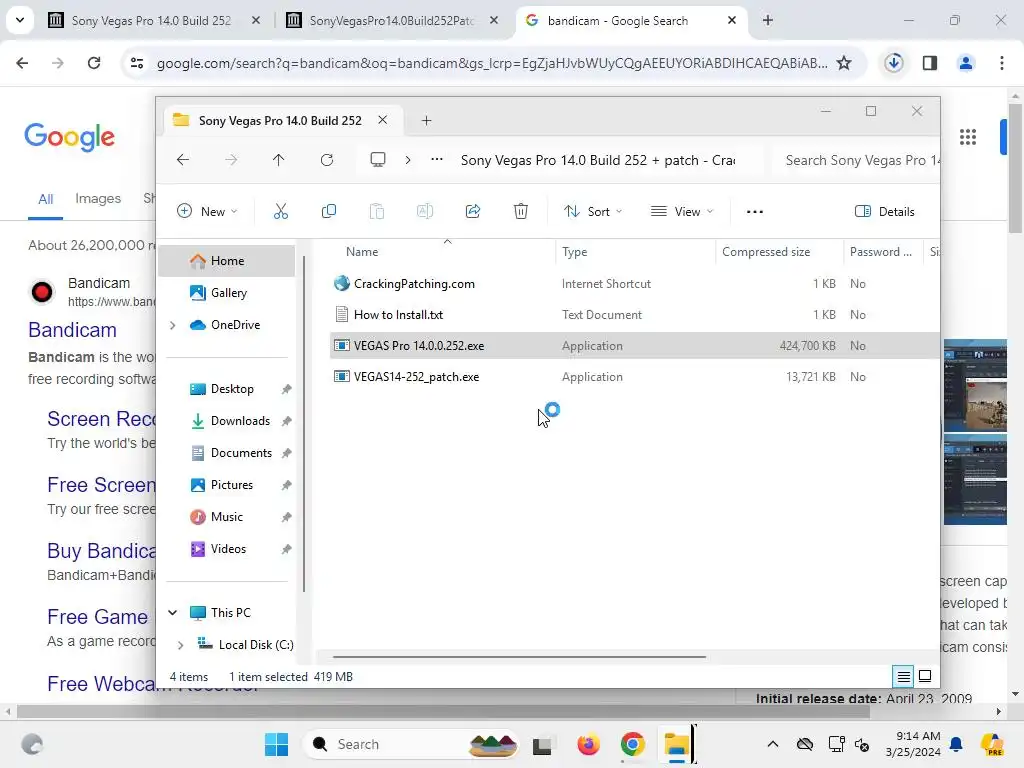The height and width of the screenshot is (768, 1024).
Task: Click the taskbar Search box
Action: (x=411, y=744)
